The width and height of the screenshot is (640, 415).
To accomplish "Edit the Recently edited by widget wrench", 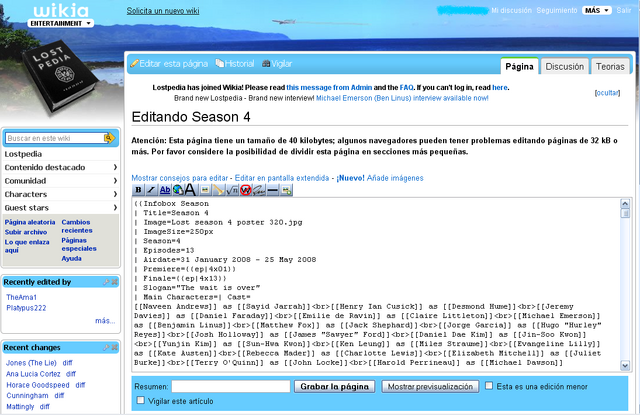I will point(106,282).
